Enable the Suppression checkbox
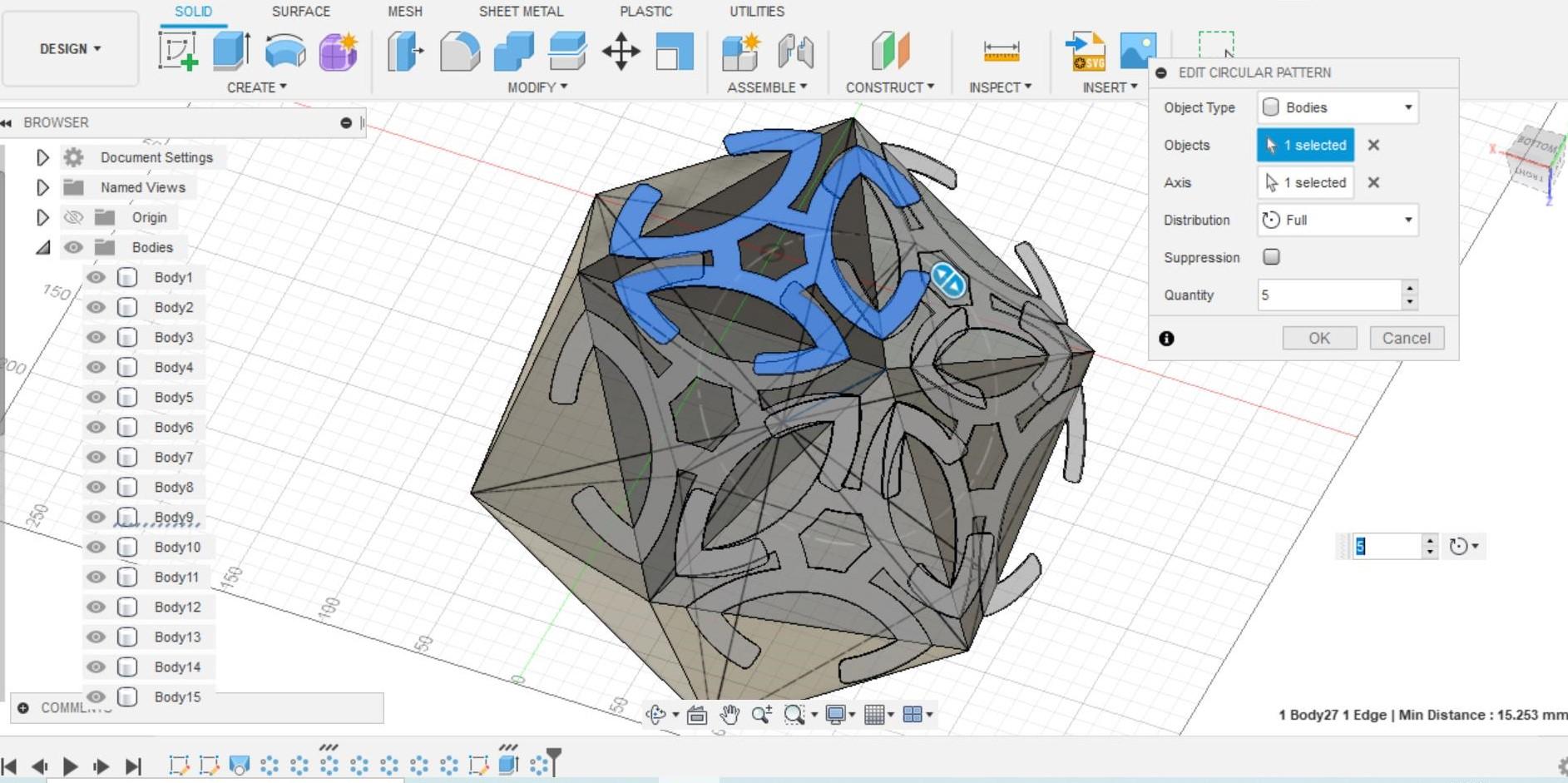The image size is (1568, 783). click(x=1270, y=257)
